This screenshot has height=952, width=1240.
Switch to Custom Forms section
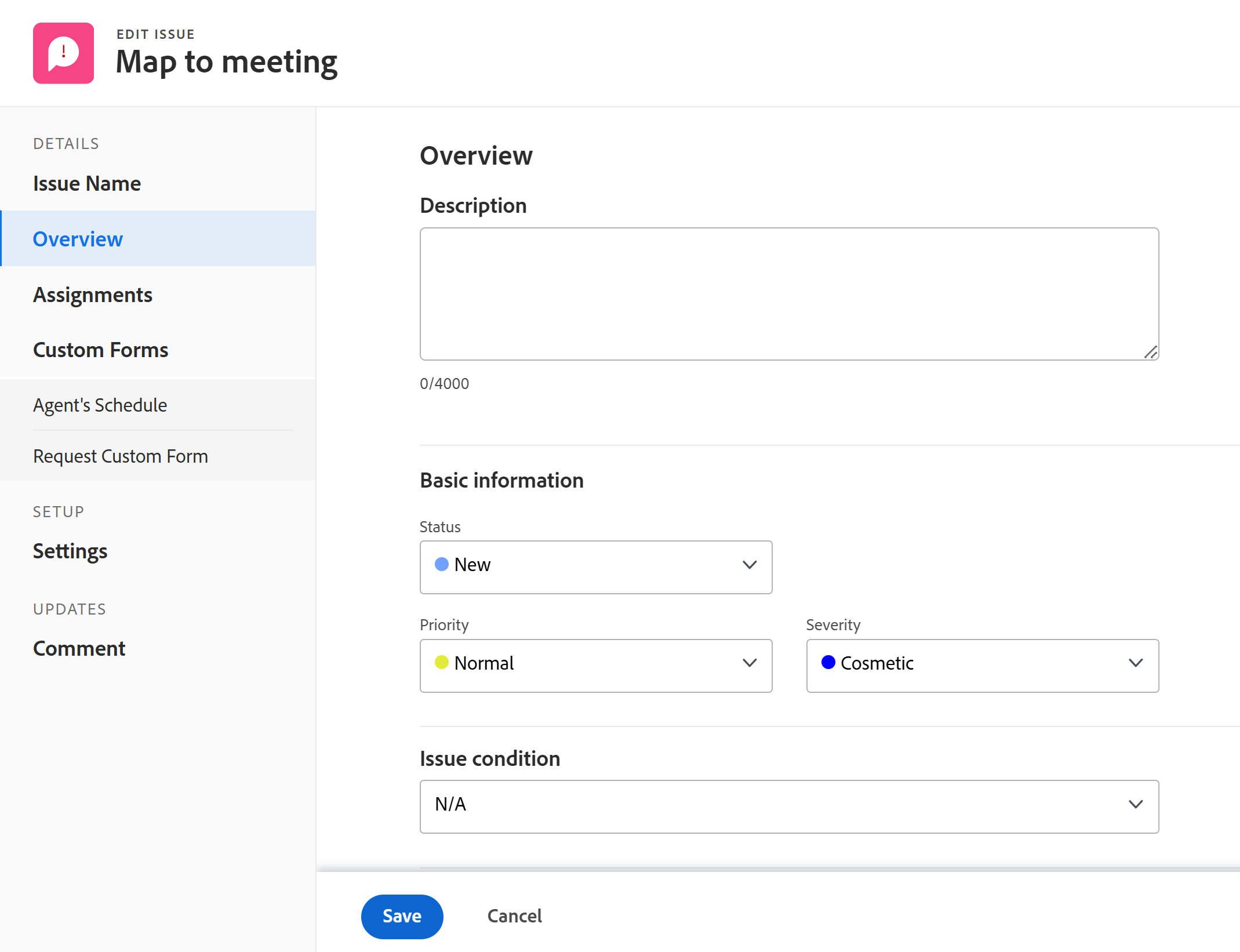point(100,350)
